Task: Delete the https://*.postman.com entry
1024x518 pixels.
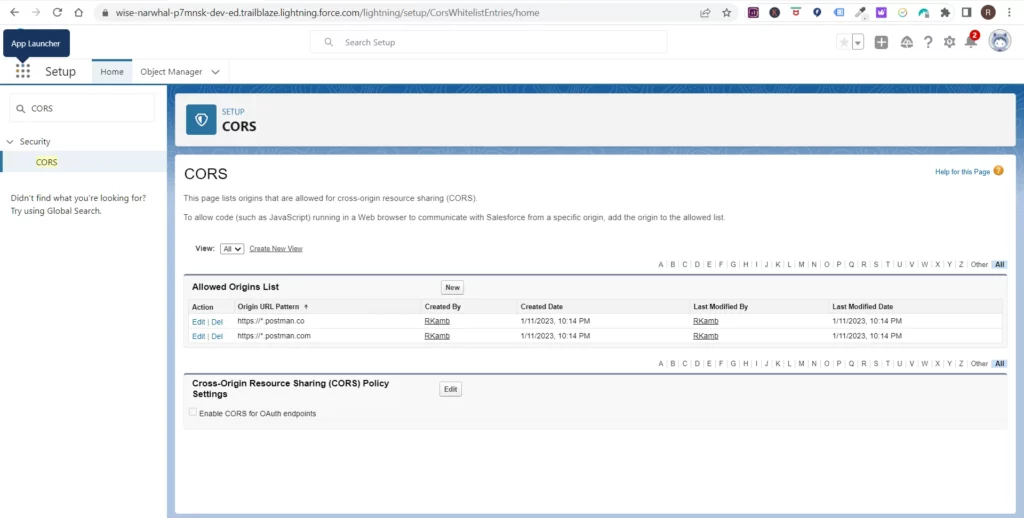Action: click(217, 336)
